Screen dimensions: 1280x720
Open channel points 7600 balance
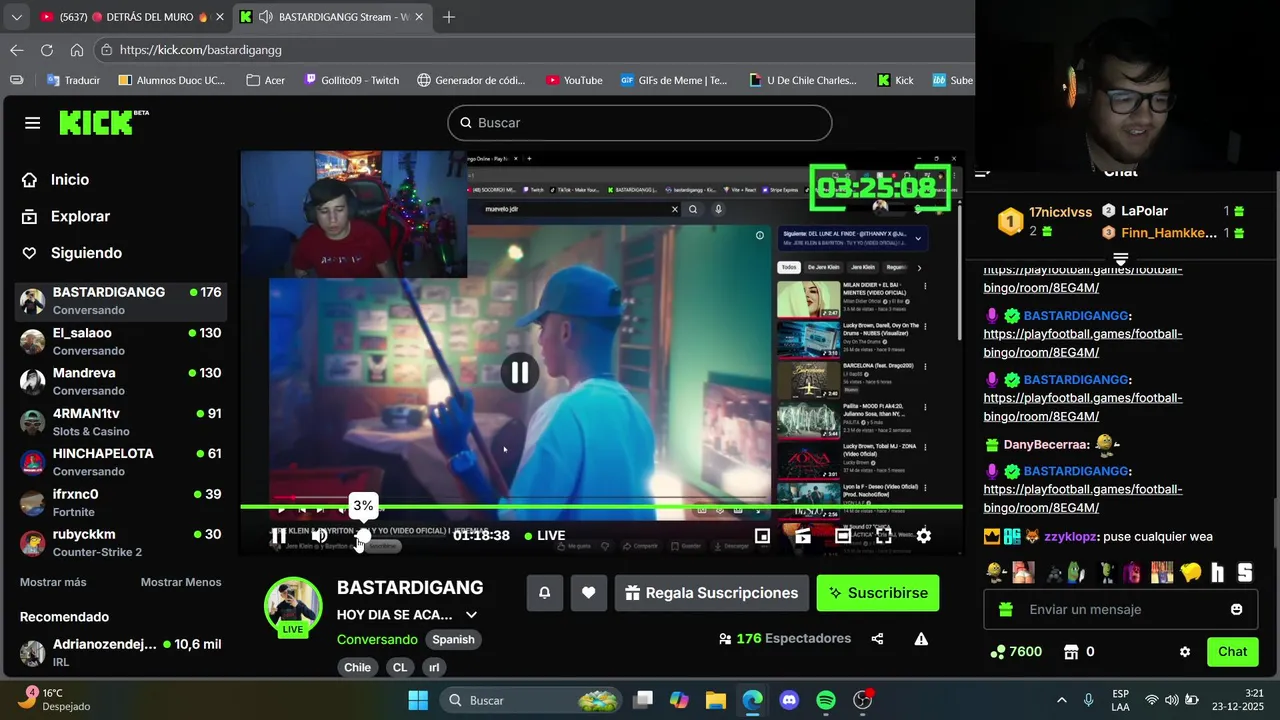point(1016,652)
